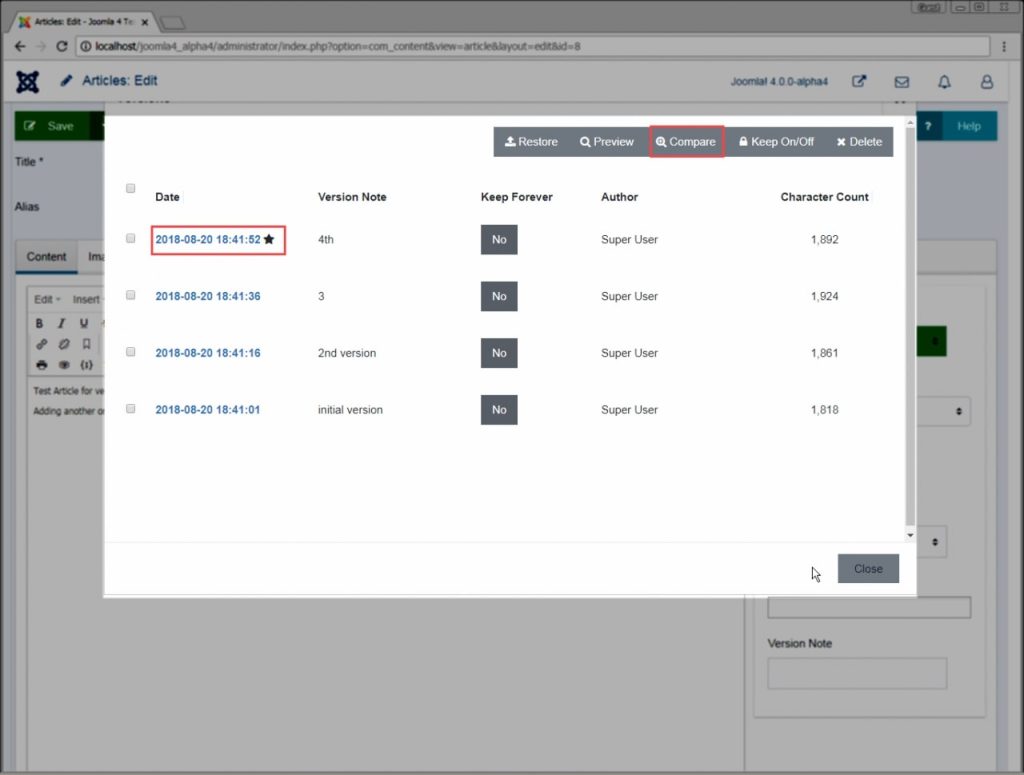Open the browser menu dots
This screenshot has height=775, width=1024.
point(1004,46)
